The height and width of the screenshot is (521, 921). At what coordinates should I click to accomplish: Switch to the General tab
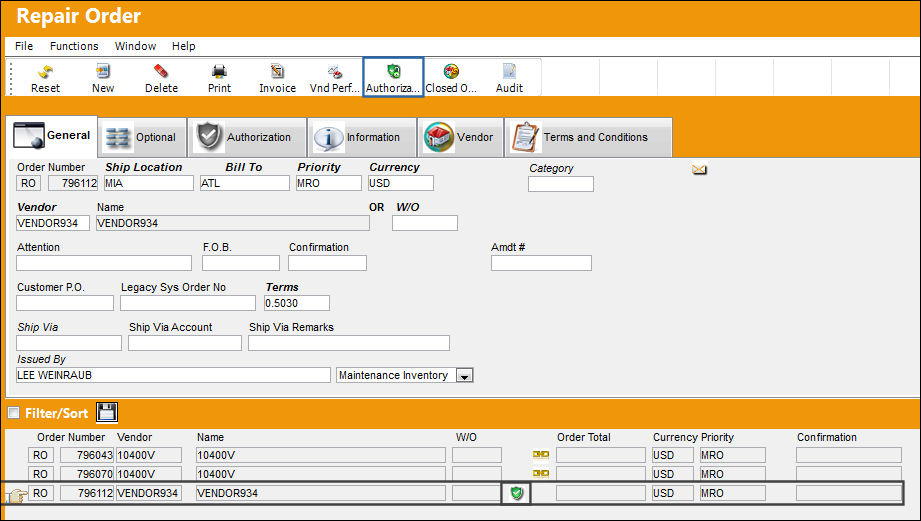52,136
